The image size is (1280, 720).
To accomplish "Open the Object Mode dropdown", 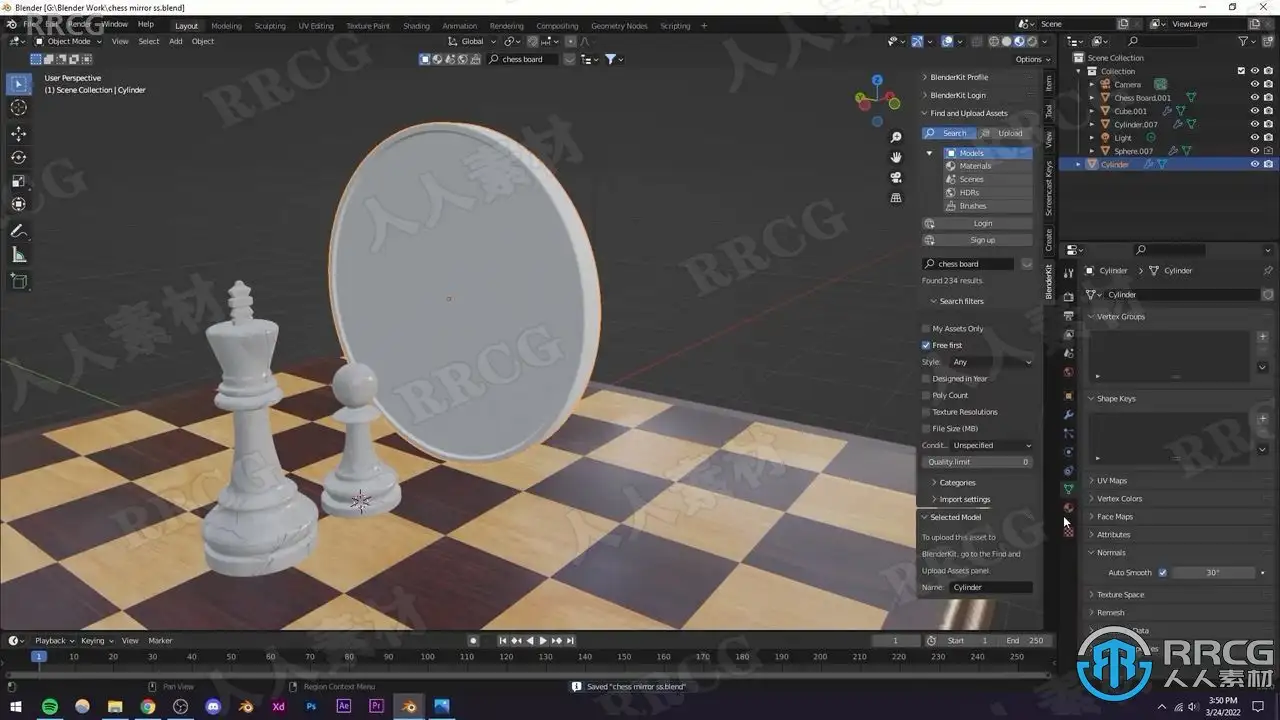I will point(69,41).
